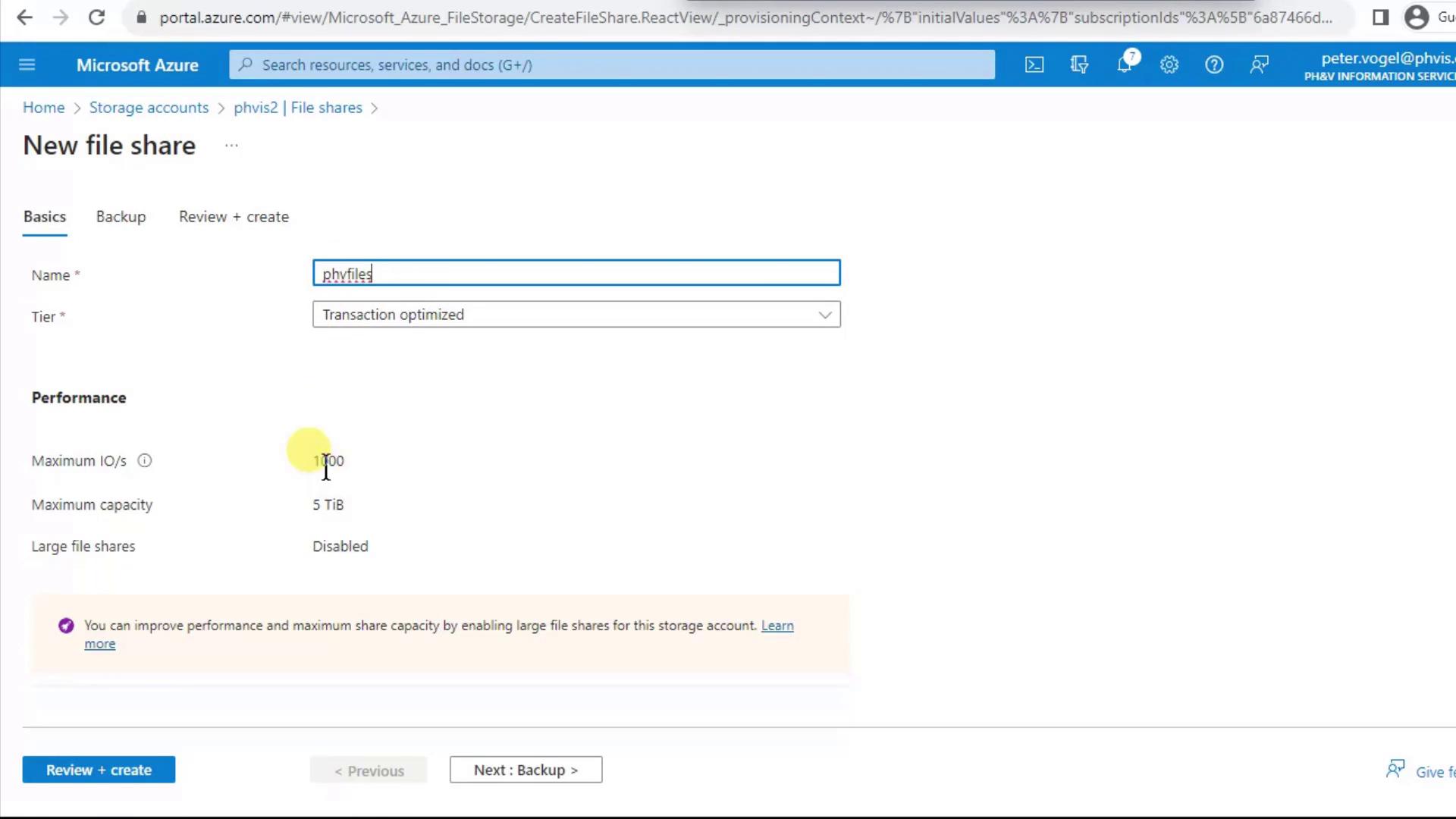Click the Review + create button
This screenshot has width=1456, height=819.
[x=99, y=770]
